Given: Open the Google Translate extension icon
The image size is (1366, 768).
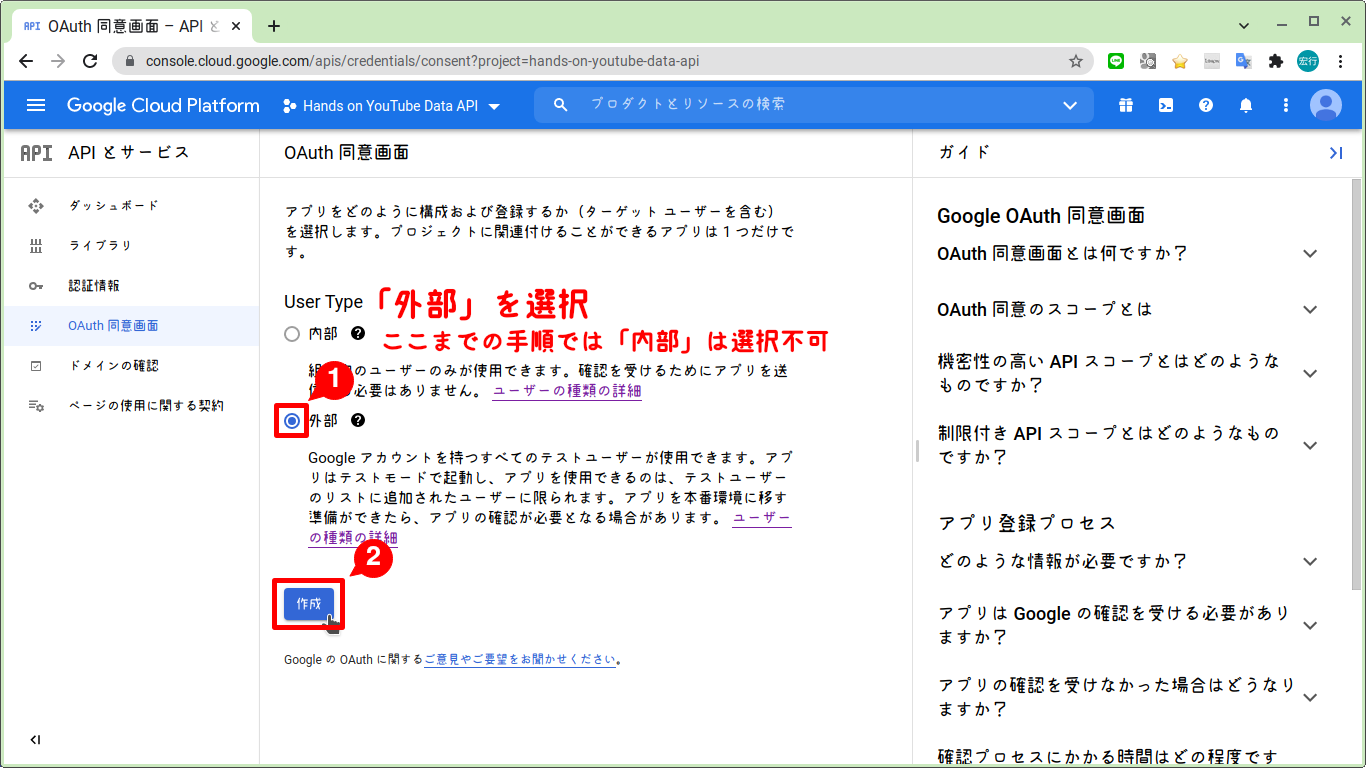Looking at the screenshot, I should tap(1243, 61).
